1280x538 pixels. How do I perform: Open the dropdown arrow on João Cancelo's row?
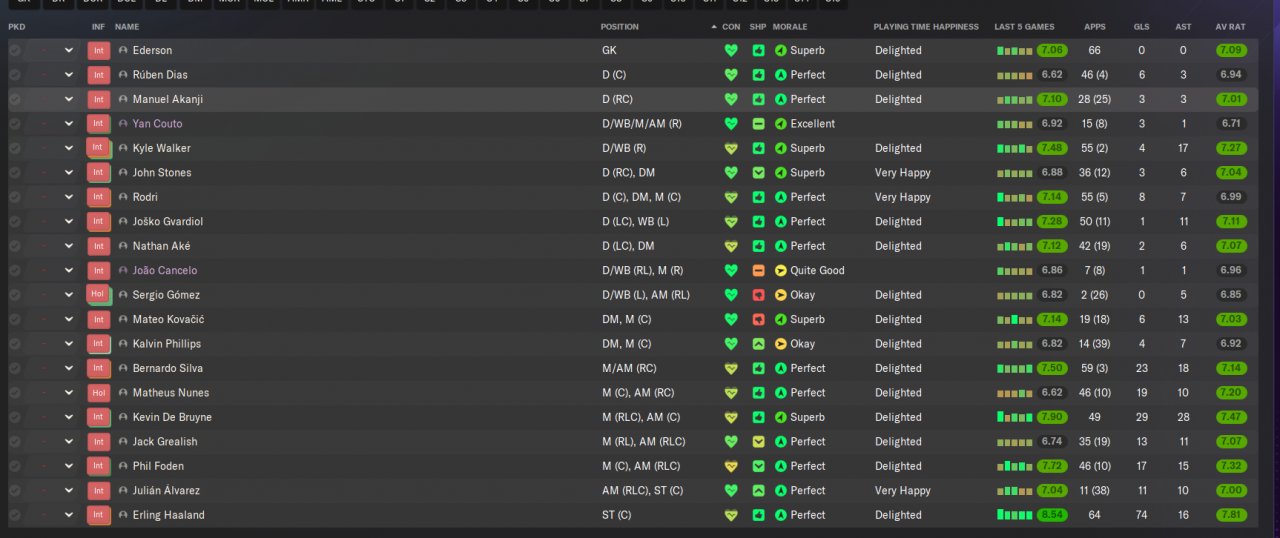click(x=69, y=270)
